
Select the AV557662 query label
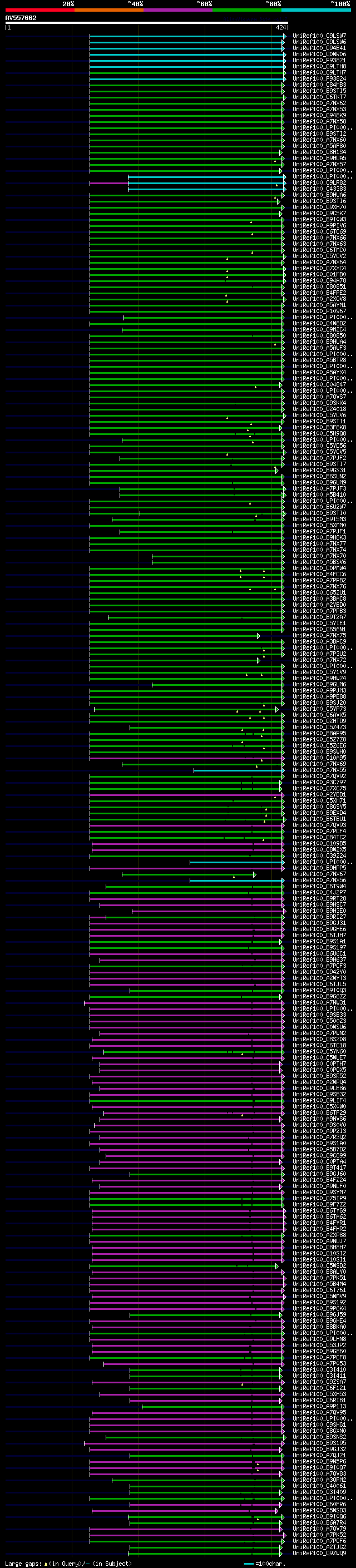[x=21, y=18]
